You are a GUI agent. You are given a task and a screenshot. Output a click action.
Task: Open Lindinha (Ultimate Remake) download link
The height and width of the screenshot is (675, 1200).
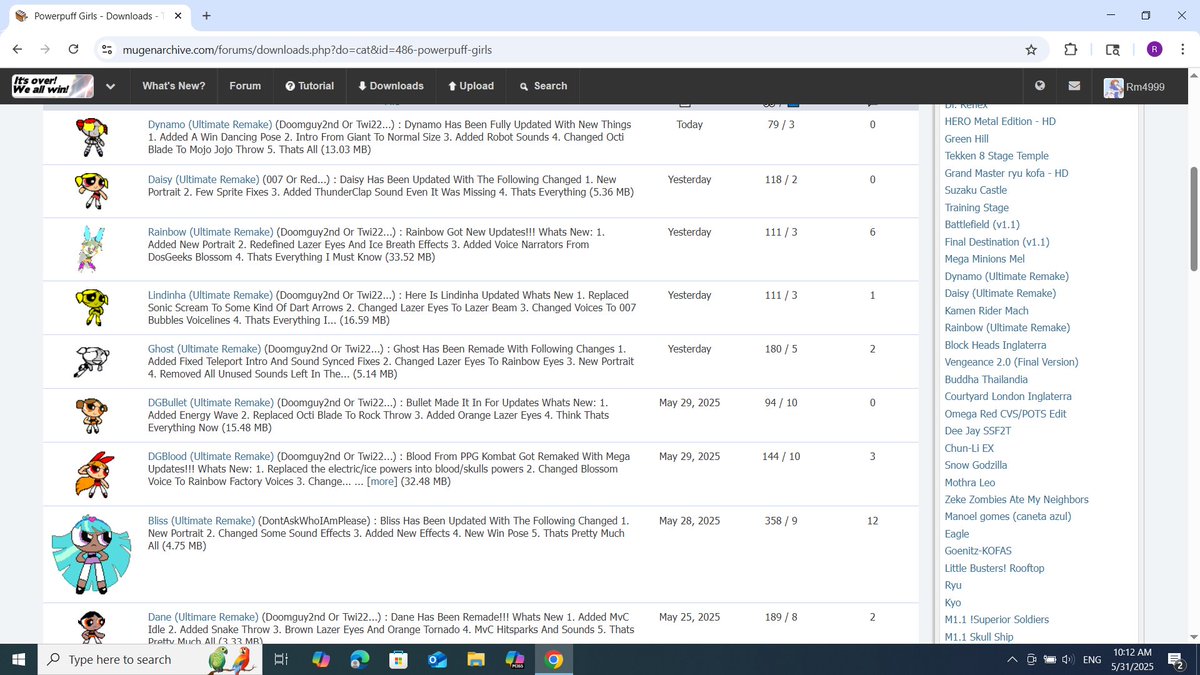pyautogui.click(x=210, y=295)
